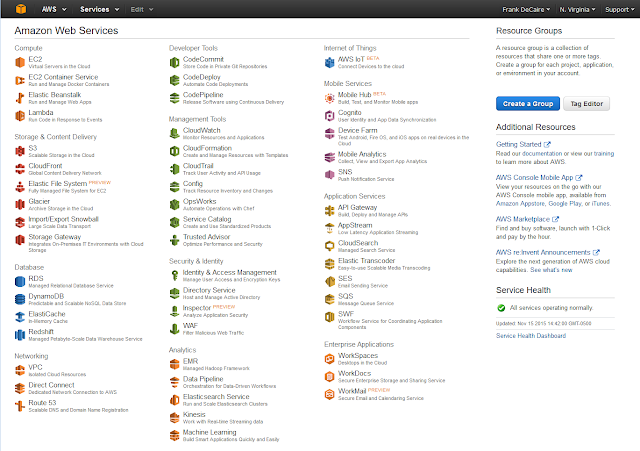Click the Lambda service icon
640x451 pixels.
[20, 116]
